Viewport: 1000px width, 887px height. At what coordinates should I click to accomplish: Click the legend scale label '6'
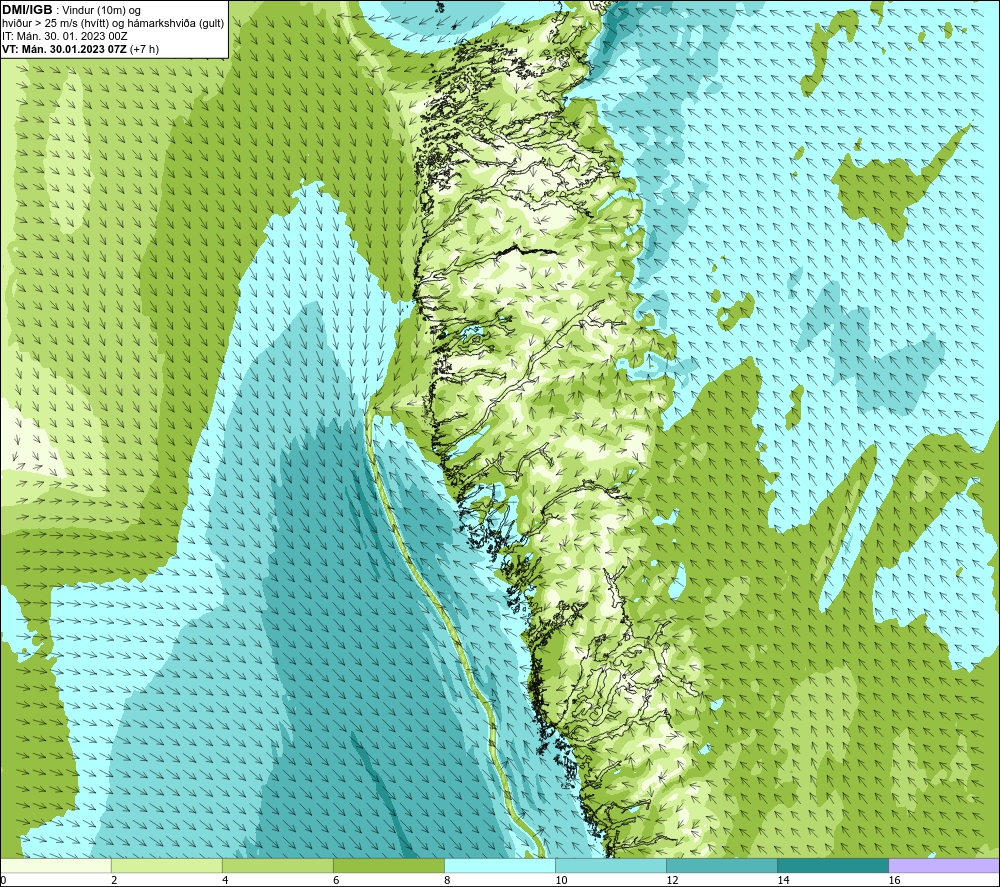(x=336, y=880)
